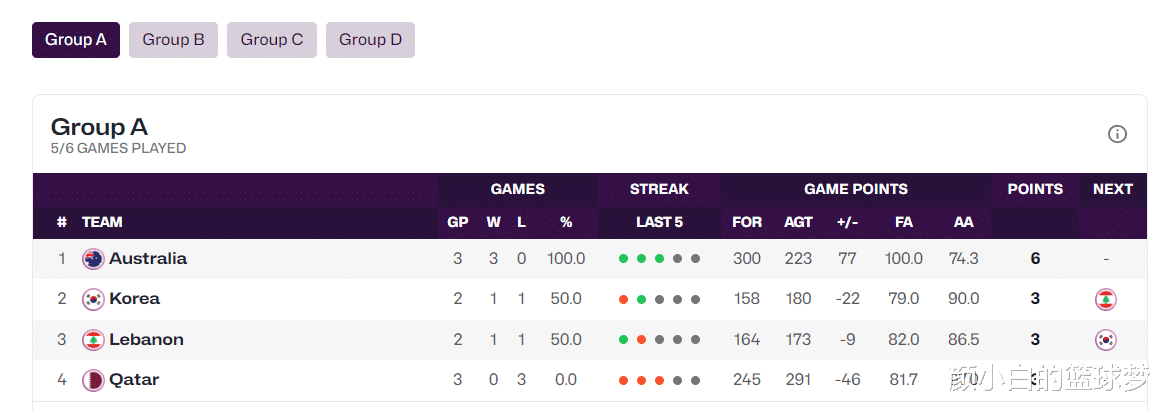Open the Australia team link
Screen dimensions: 1165x410
[148, 259]
